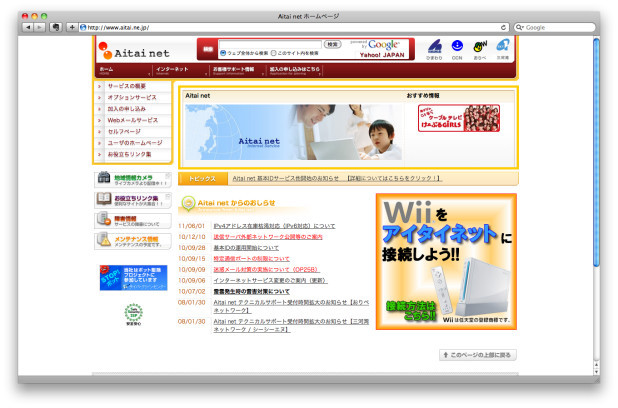The width and height of the screenshot is (618, 408).
Task: Reload the page with the refresh icon
Action: click(503, 27)
